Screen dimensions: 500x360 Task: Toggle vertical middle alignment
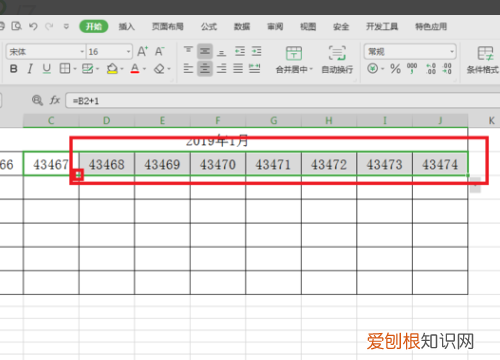205,51
